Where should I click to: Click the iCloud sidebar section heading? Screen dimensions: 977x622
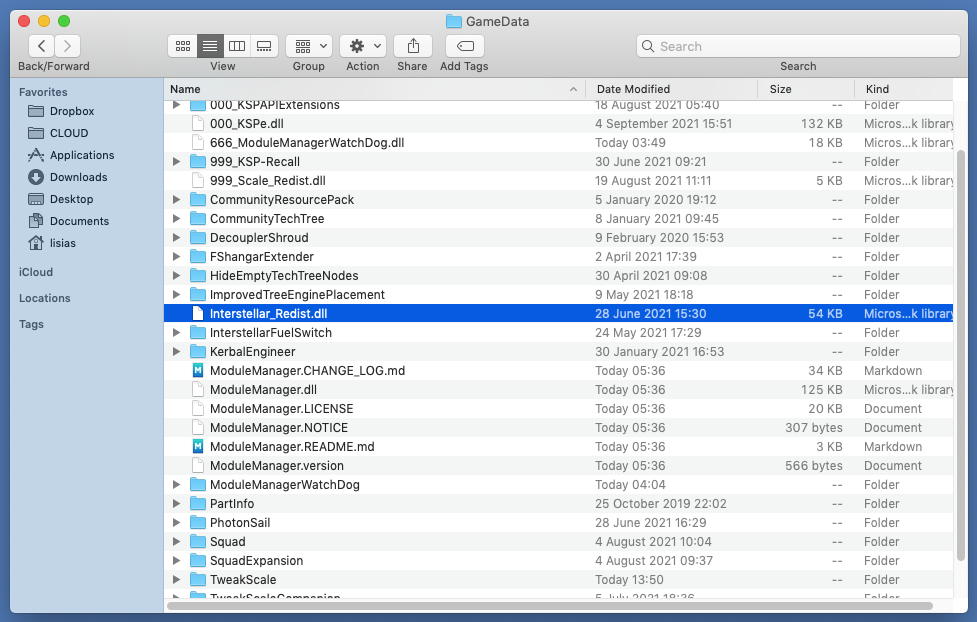tap(36, 272)
